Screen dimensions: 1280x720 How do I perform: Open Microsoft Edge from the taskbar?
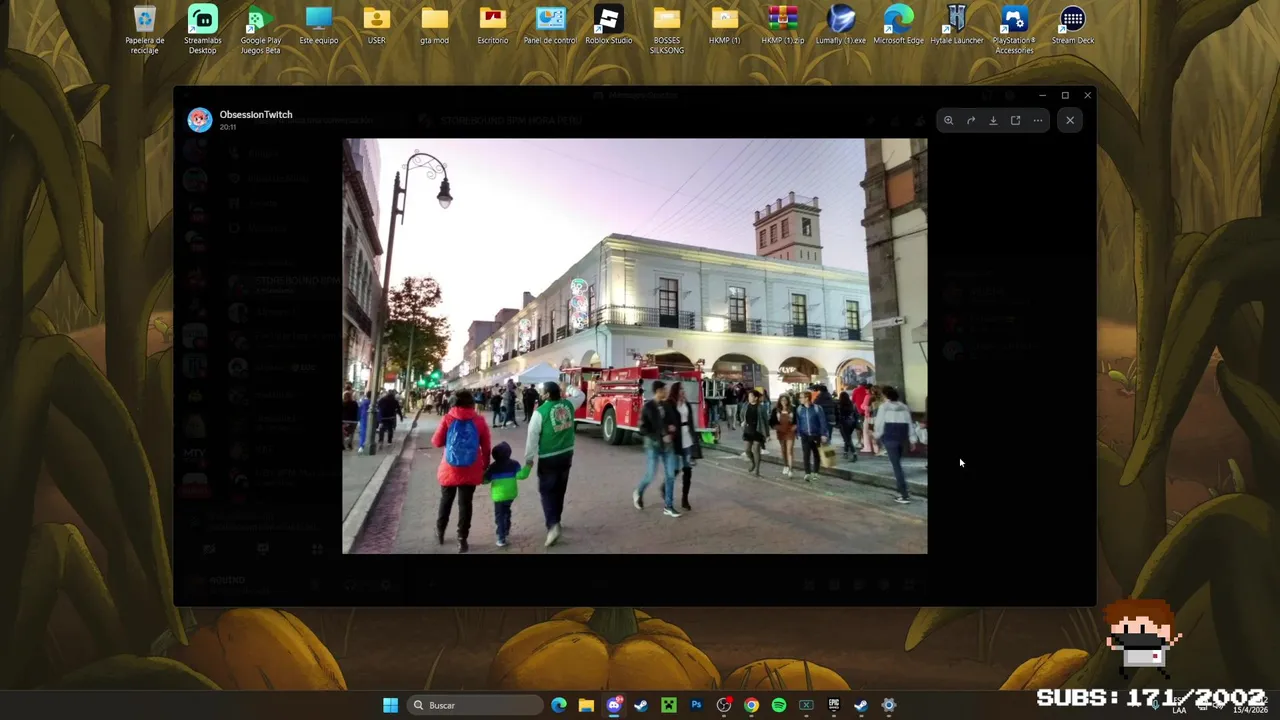tap(559, 706)
